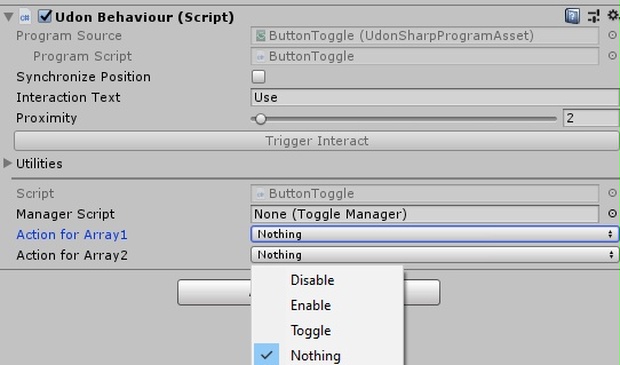
Task: Click the Trigger Interact button
Action: 317,141
